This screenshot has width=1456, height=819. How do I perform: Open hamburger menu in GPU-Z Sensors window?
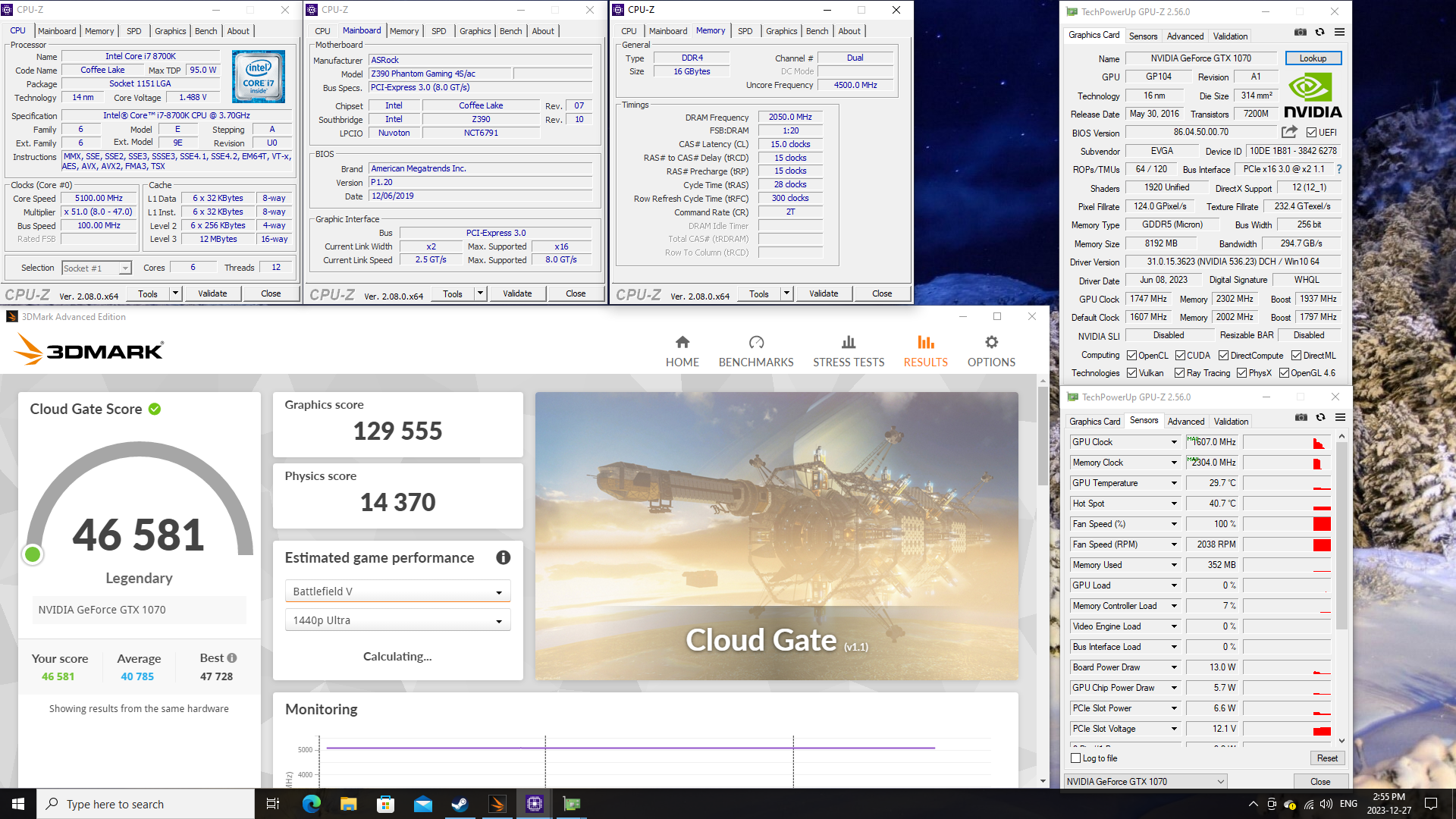click(x=1340, y=417)
